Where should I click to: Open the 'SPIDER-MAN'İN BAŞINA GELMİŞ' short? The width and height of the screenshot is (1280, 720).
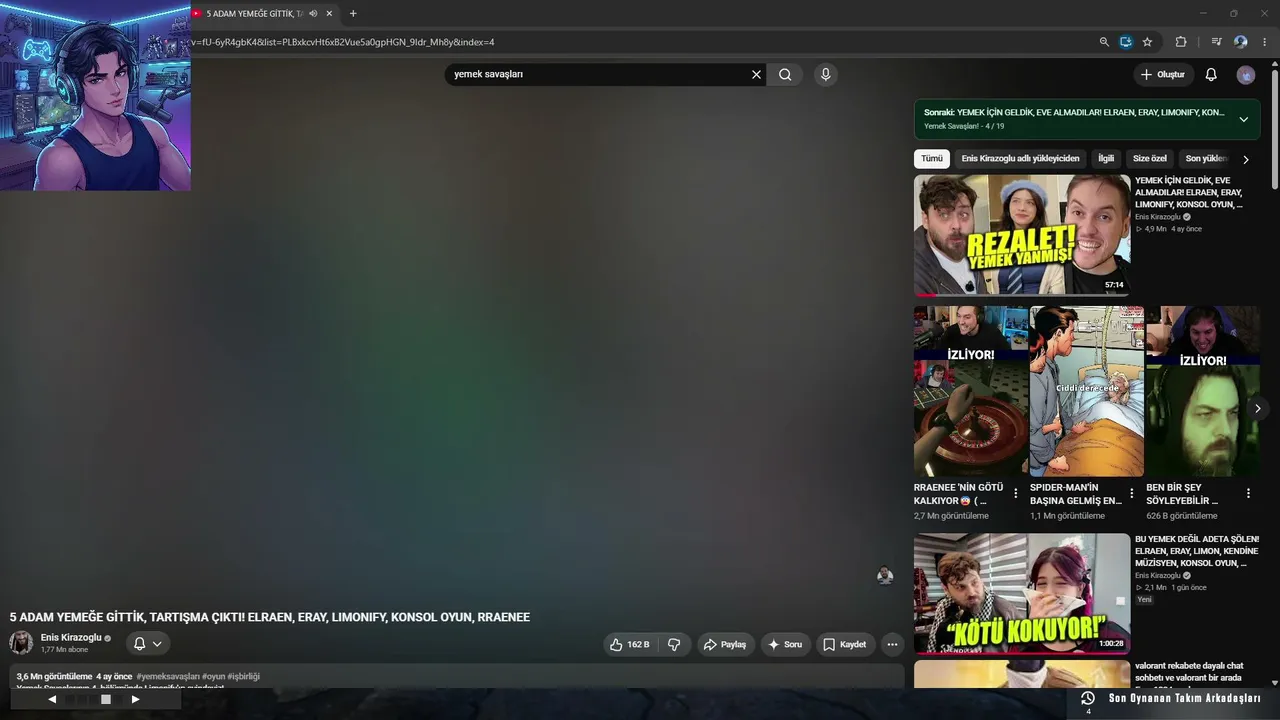click(1087, 391)
